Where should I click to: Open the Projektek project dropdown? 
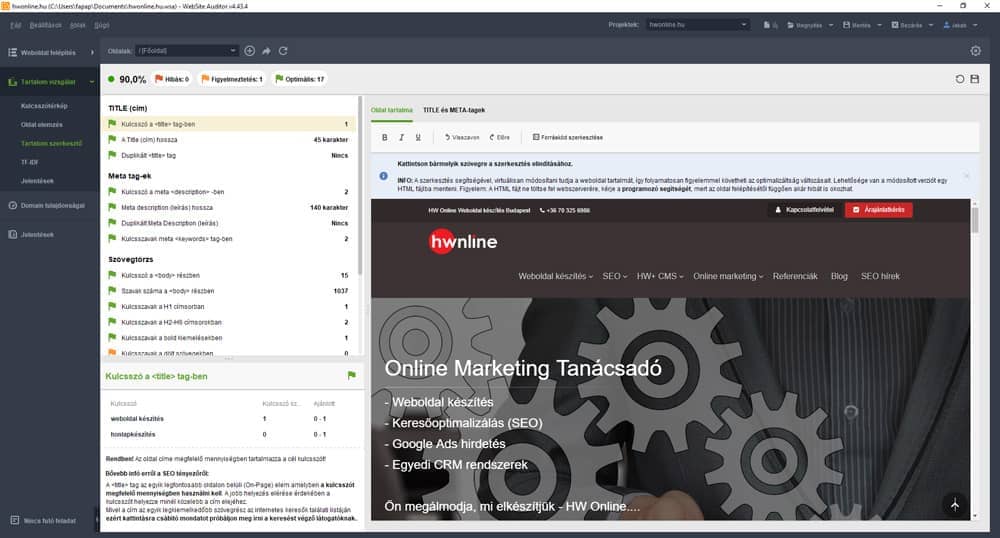click(x=697, y=25)
